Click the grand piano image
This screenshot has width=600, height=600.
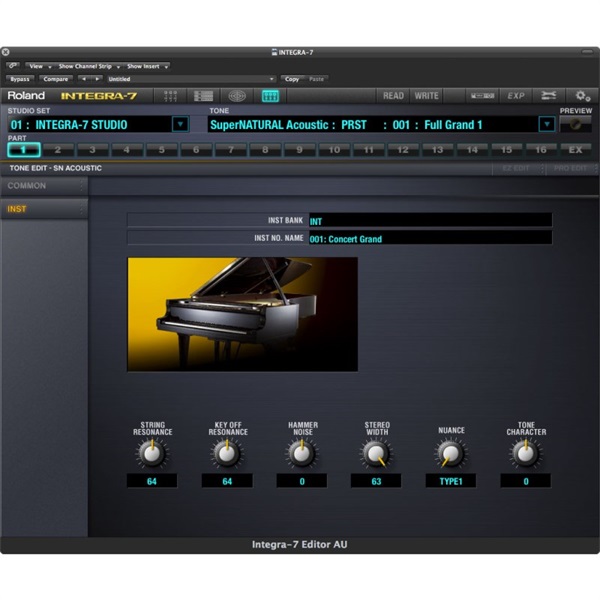click(243, 314)
